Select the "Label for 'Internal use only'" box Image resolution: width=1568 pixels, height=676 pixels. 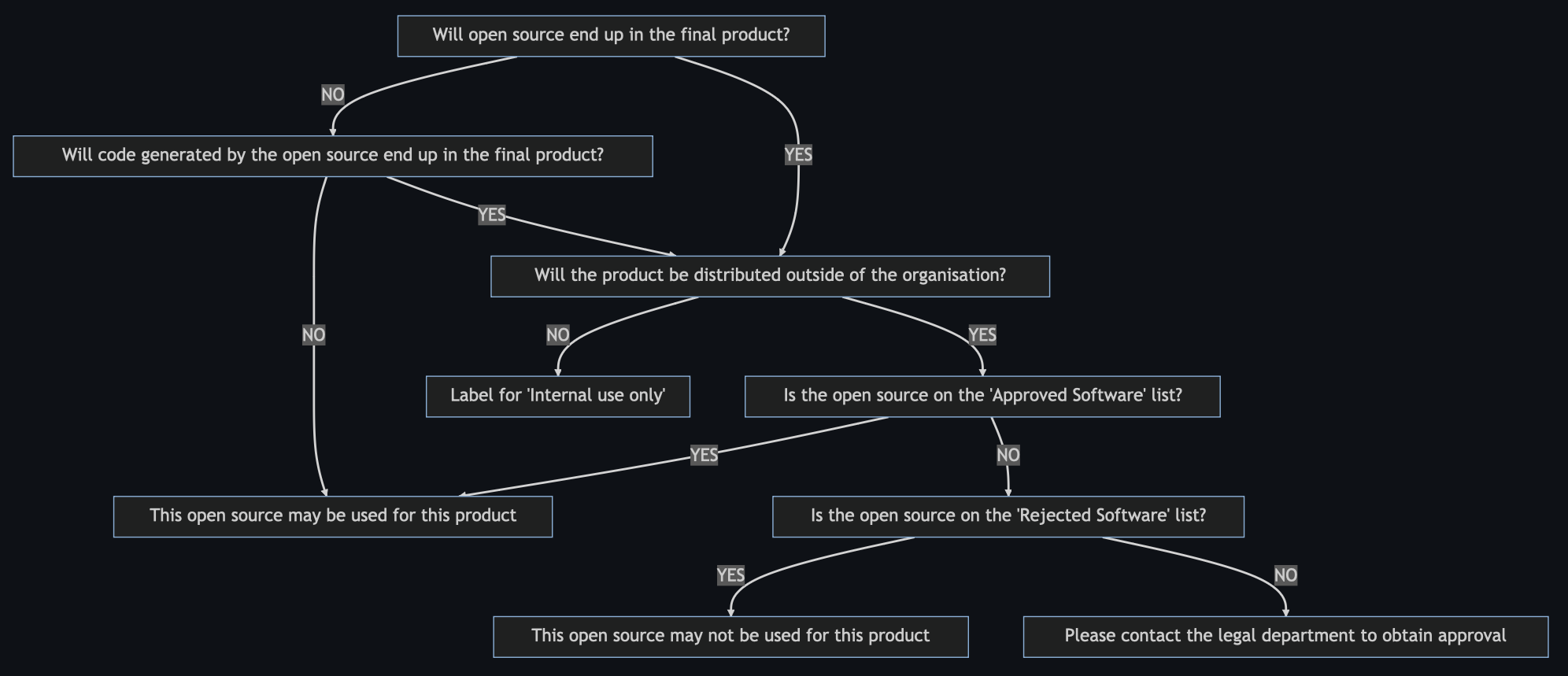tap(558, 396)
